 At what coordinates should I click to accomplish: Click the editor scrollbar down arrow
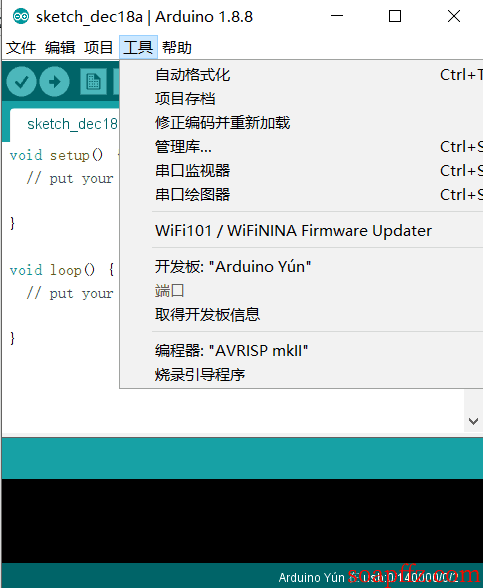point(473,421)
